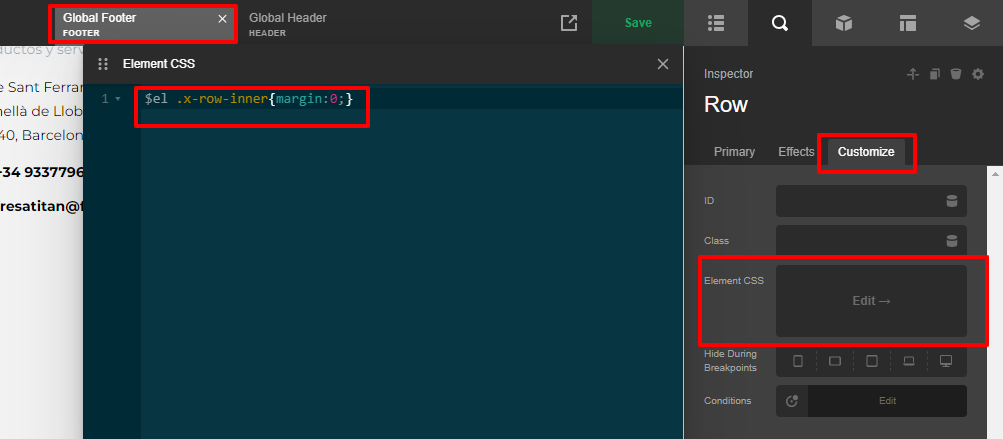Screen dimensions: 1003x439
Task: Click the stacked layers icon
Action: 971,23
